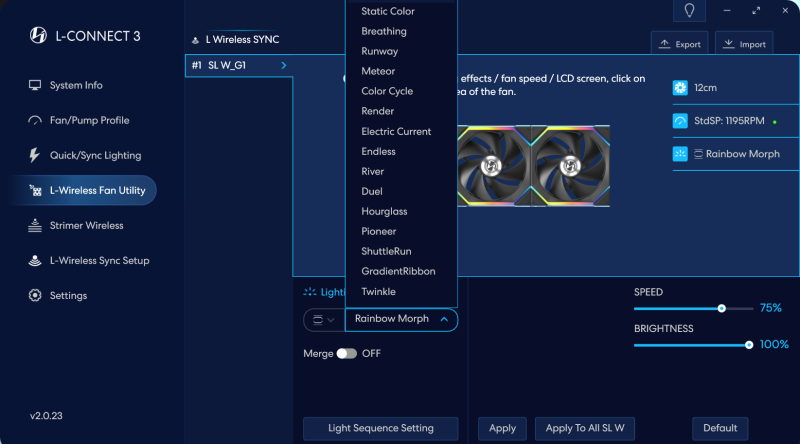Click Apply To All SL W
The height and width of the screenshot is (444, 800).
585,428
